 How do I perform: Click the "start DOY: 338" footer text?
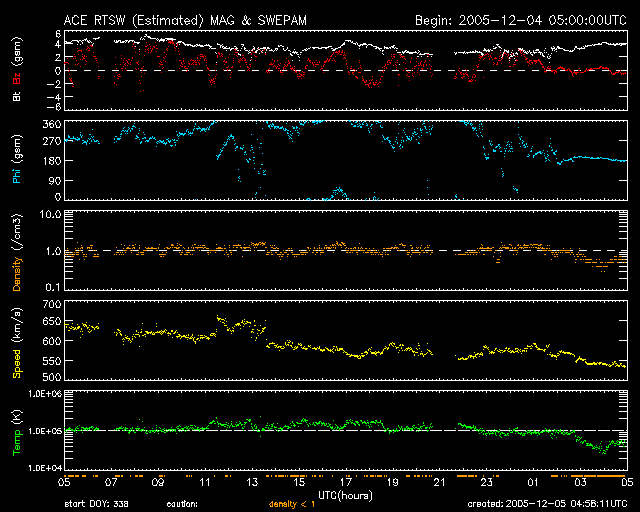(x=96, y=504)
